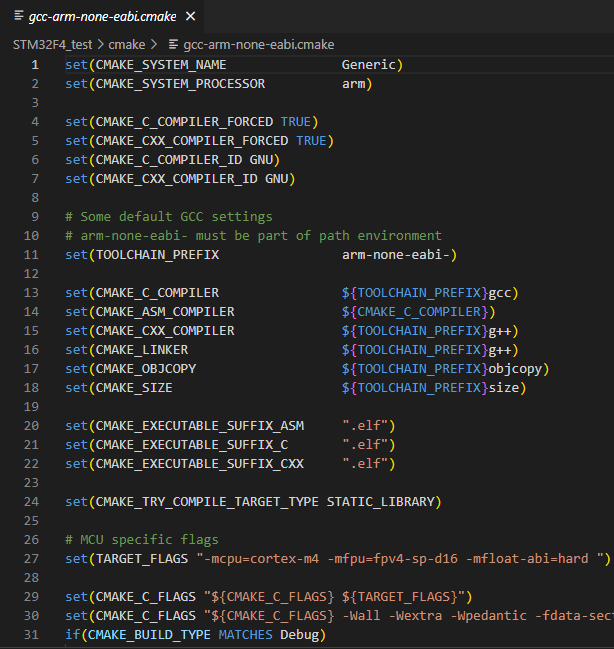Click the comment 'MCU specific flags'
Viewport: 614px width, 649px height.
tap(142, 540)
